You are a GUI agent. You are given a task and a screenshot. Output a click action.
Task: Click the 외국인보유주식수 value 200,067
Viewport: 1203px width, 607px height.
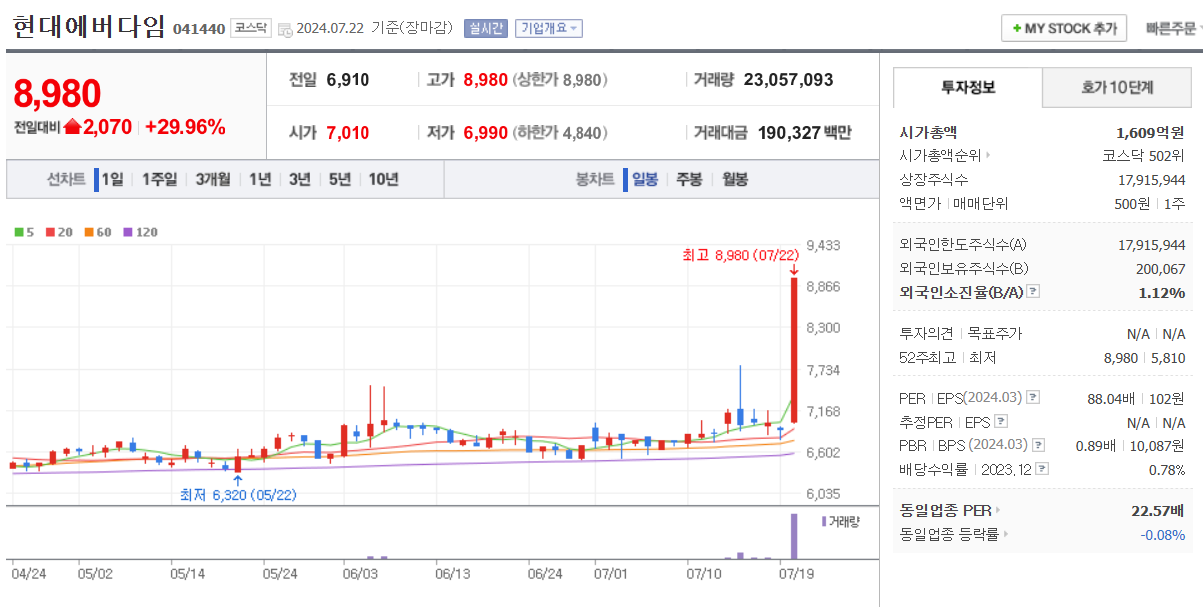click(x=1162, y=268)
